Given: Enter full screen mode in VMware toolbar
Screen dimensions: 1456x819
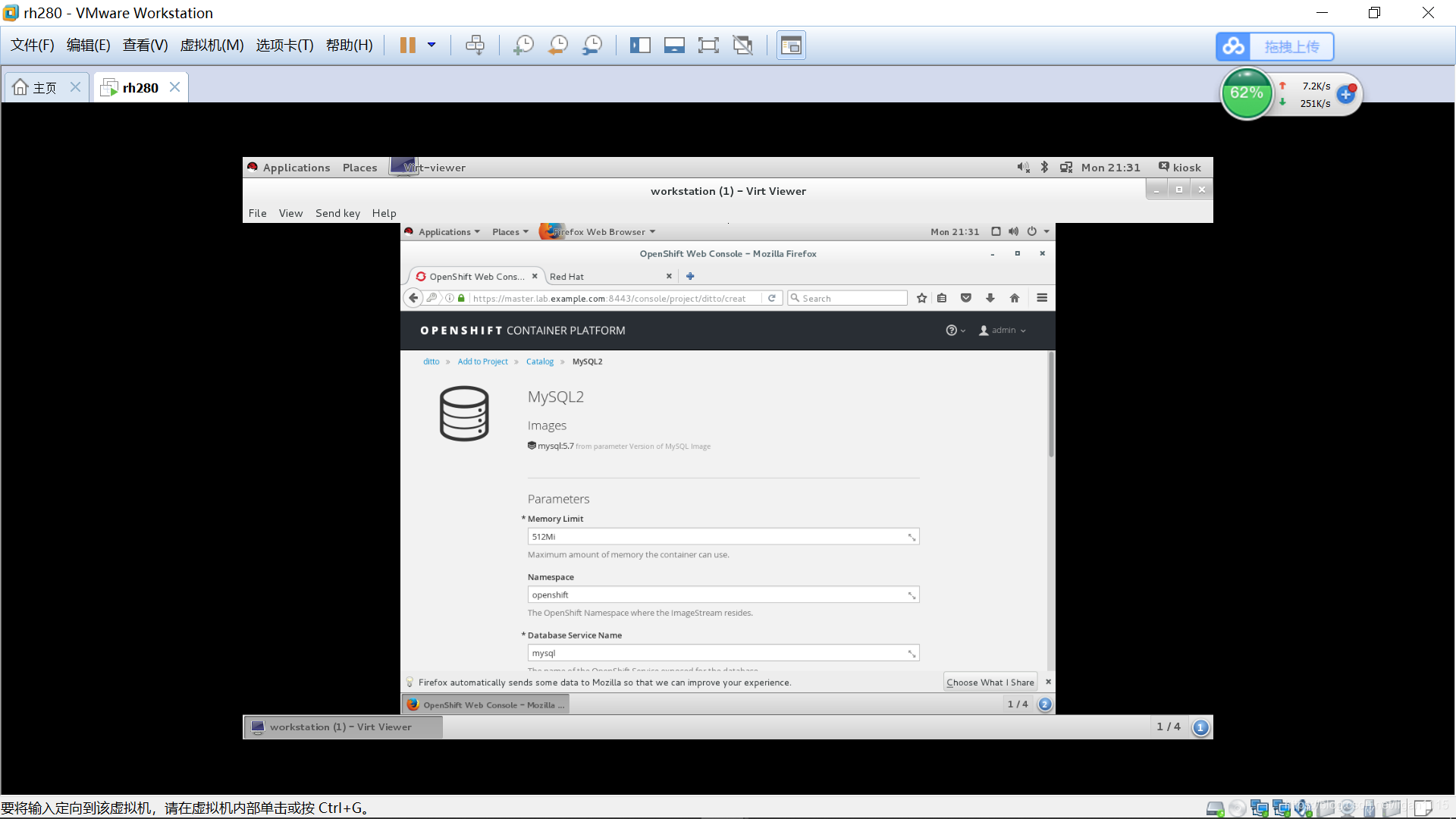Looking at the screenshot, I should point(708,45).
